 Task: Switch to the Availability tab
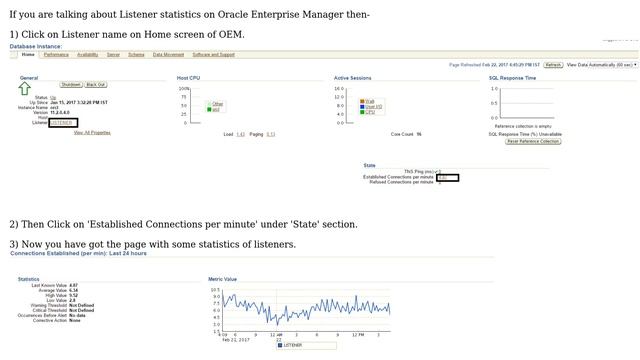point(87,55)
